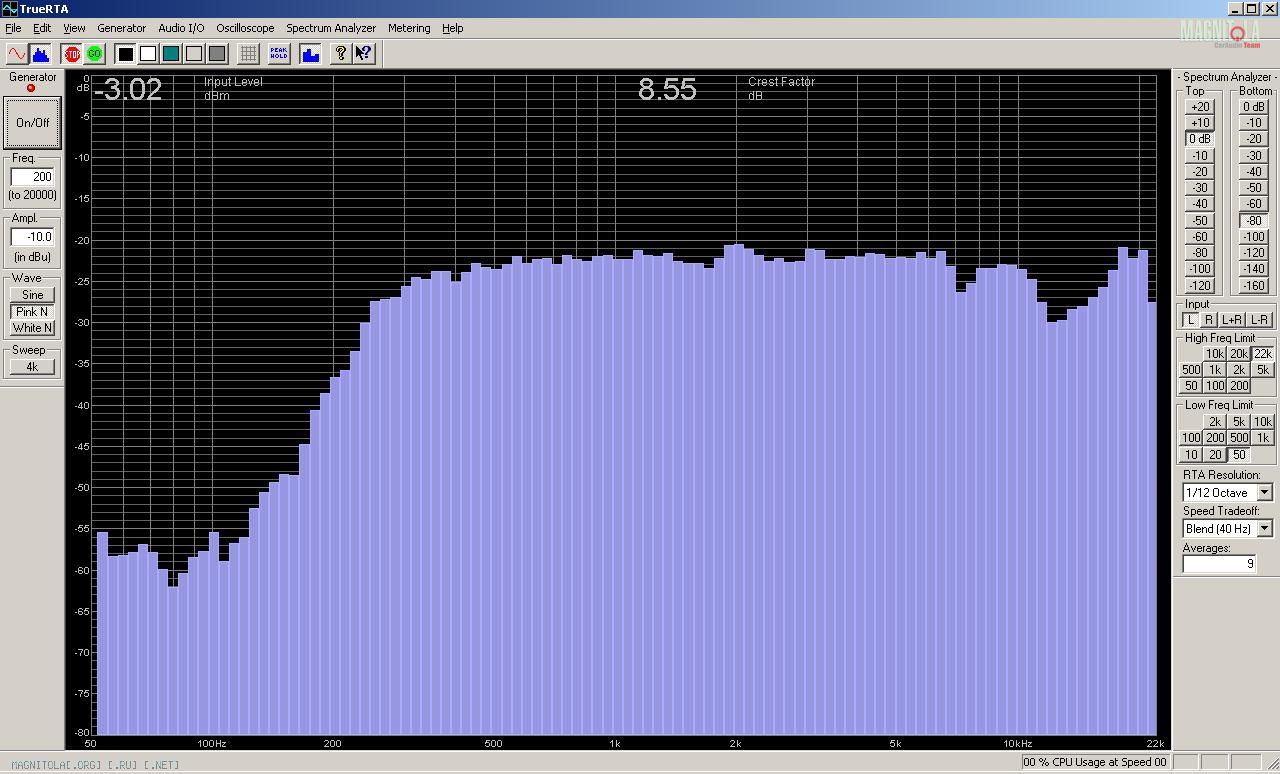The image size is (1280, 774).
Task: Open the Spectrum Analyzer menu
Action: coord(331,28)
